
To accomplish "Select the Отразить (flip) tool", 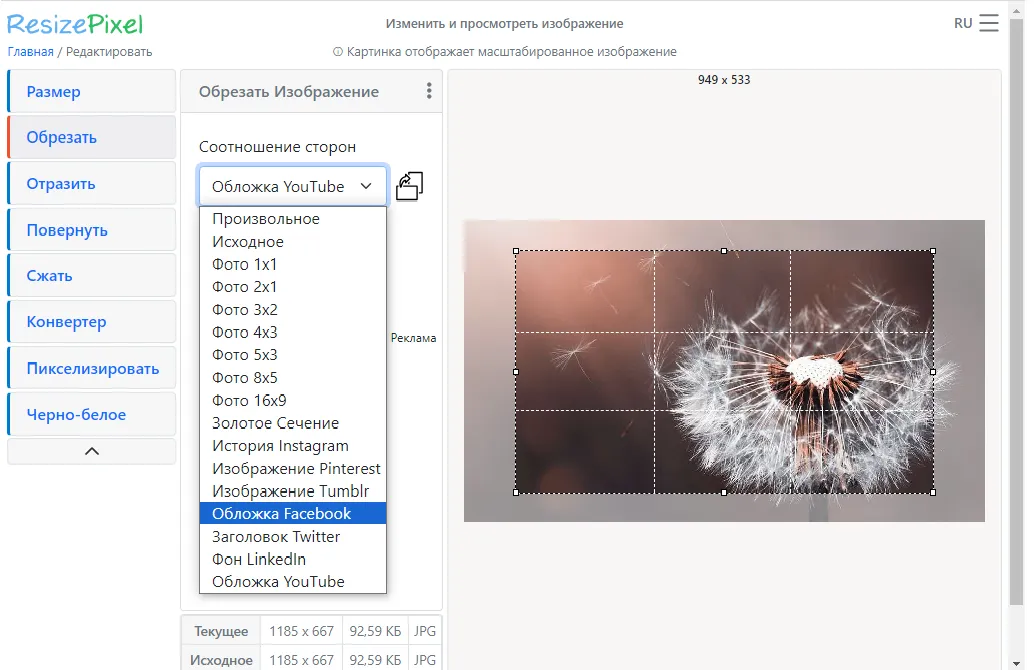I will point(91,182).
